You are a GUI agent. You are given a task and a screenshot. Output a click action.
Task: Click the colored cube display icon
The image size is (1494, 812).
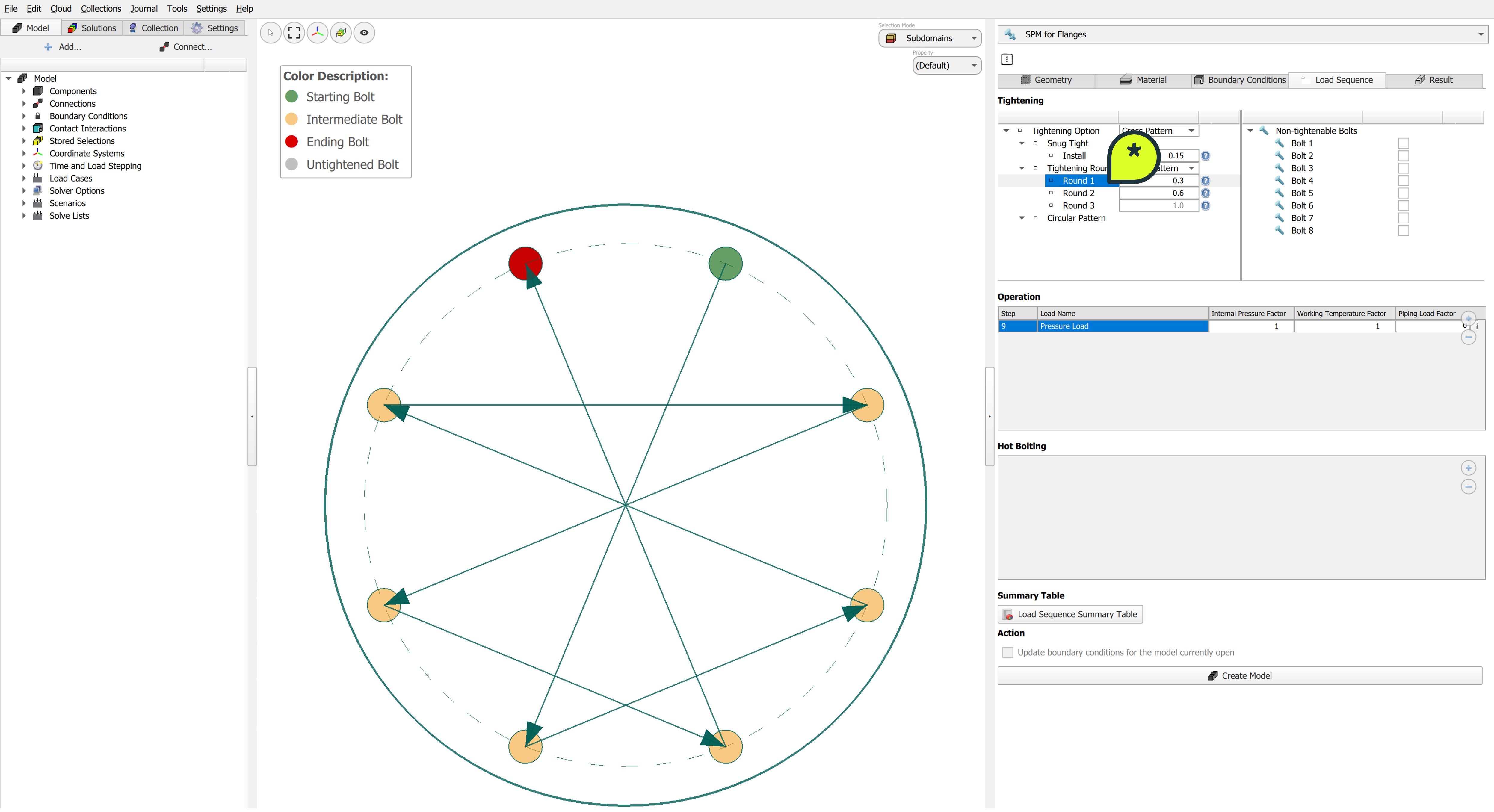[x=341, y=32]
